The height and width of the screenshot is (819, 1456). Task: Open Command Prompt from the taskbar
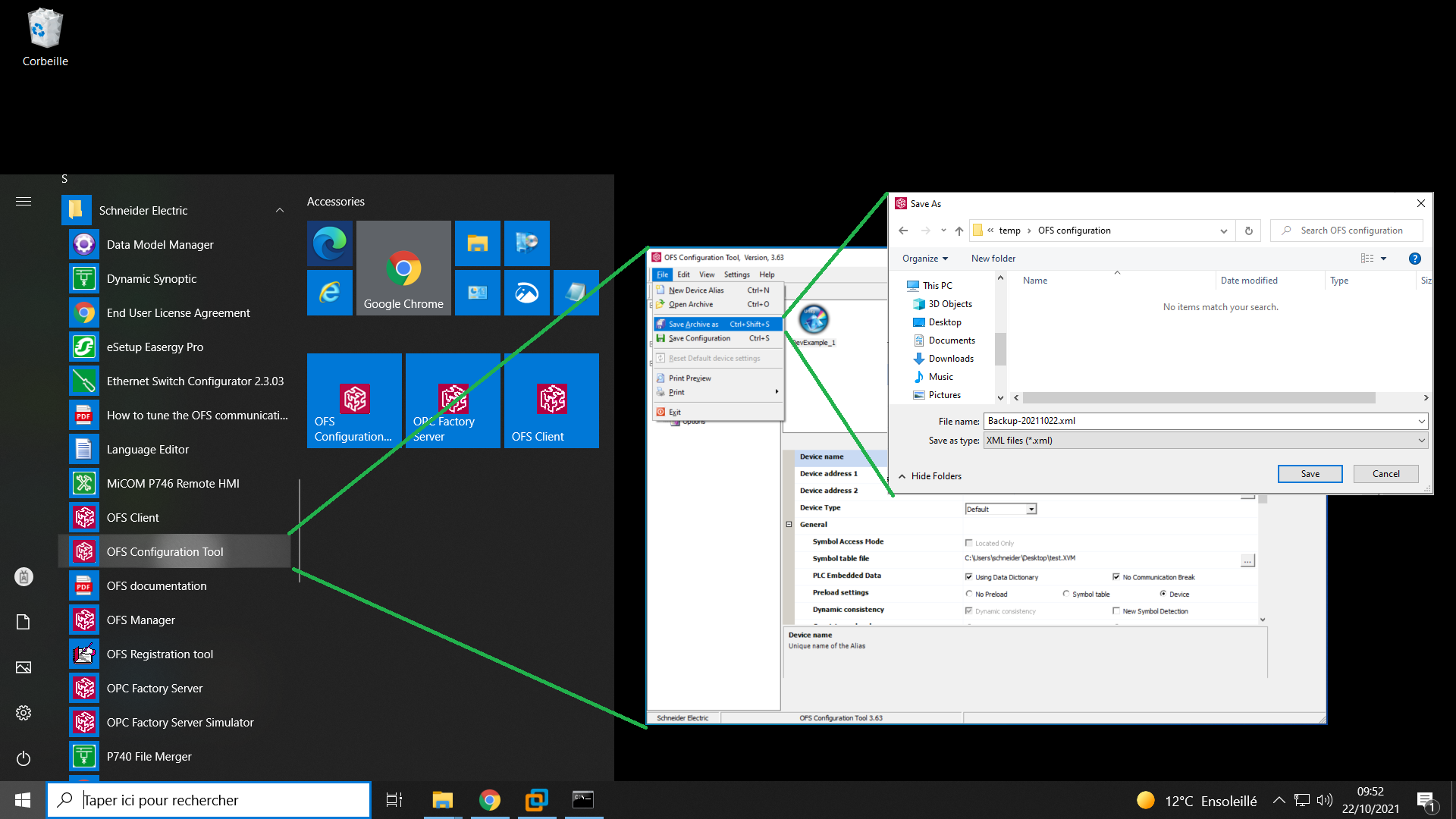click(x=582, y=799)
